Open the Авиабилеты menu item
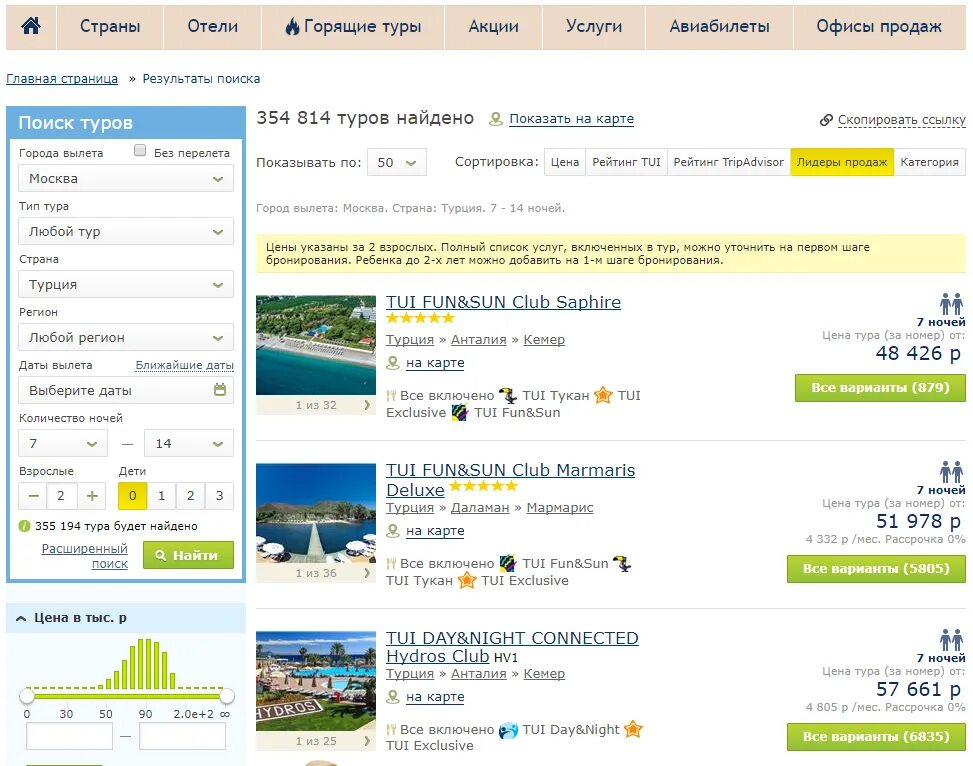This screenshot has height=766, width=973. [x=719, y=26]
